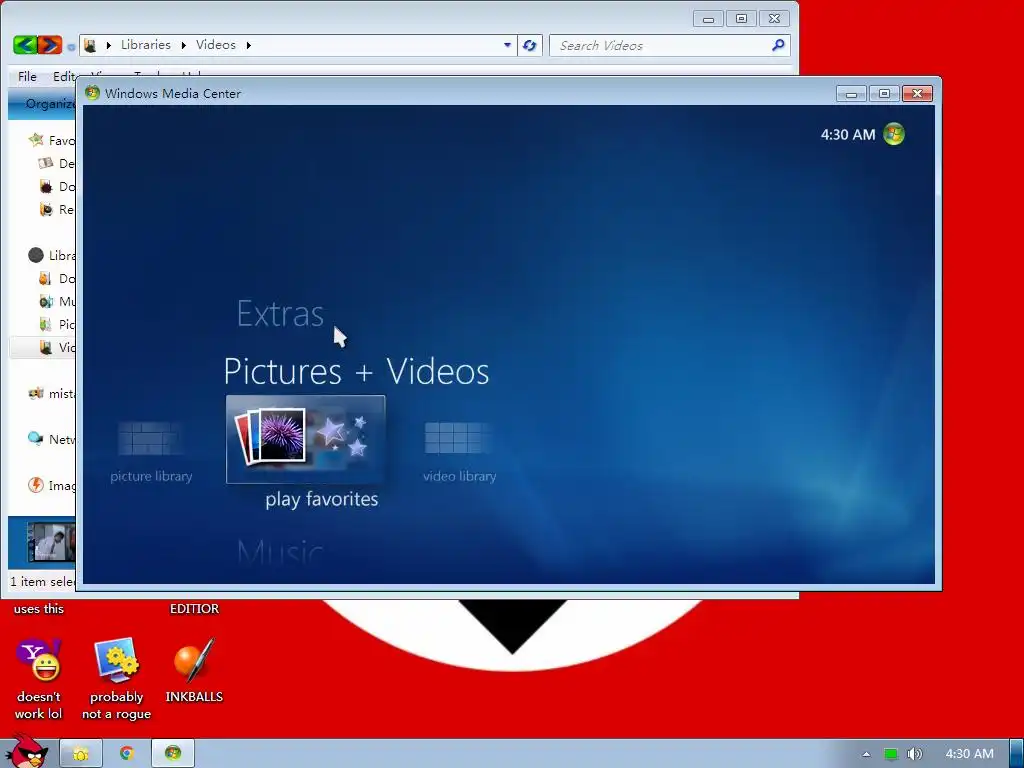This screenshot has height=768, width=1024.
Task: Select the 'Do' library under Libraries
Action: [x=56, y=278]
